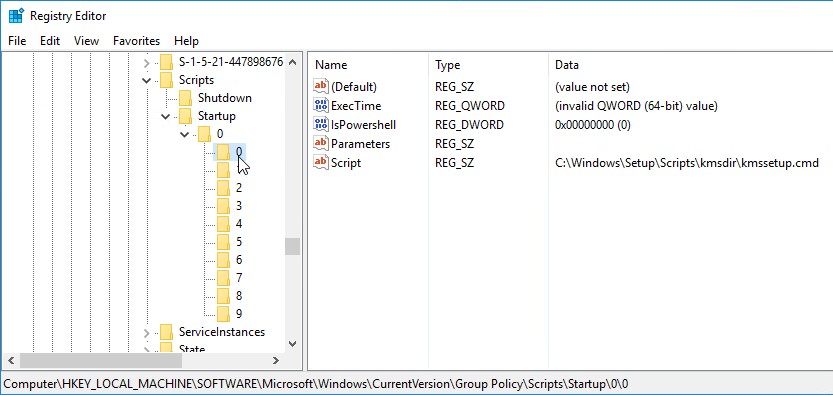Click the folder icon of subkey 3

coord(223,206)
